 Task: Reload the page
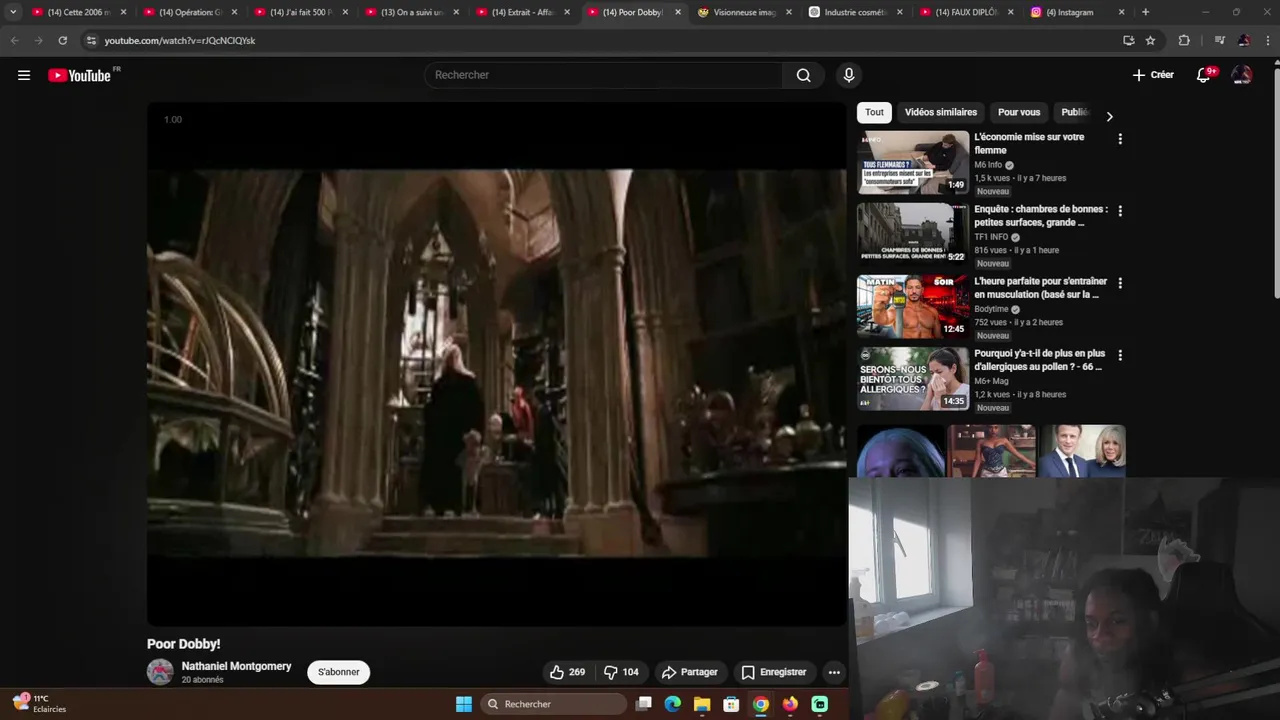coord(62,40)
